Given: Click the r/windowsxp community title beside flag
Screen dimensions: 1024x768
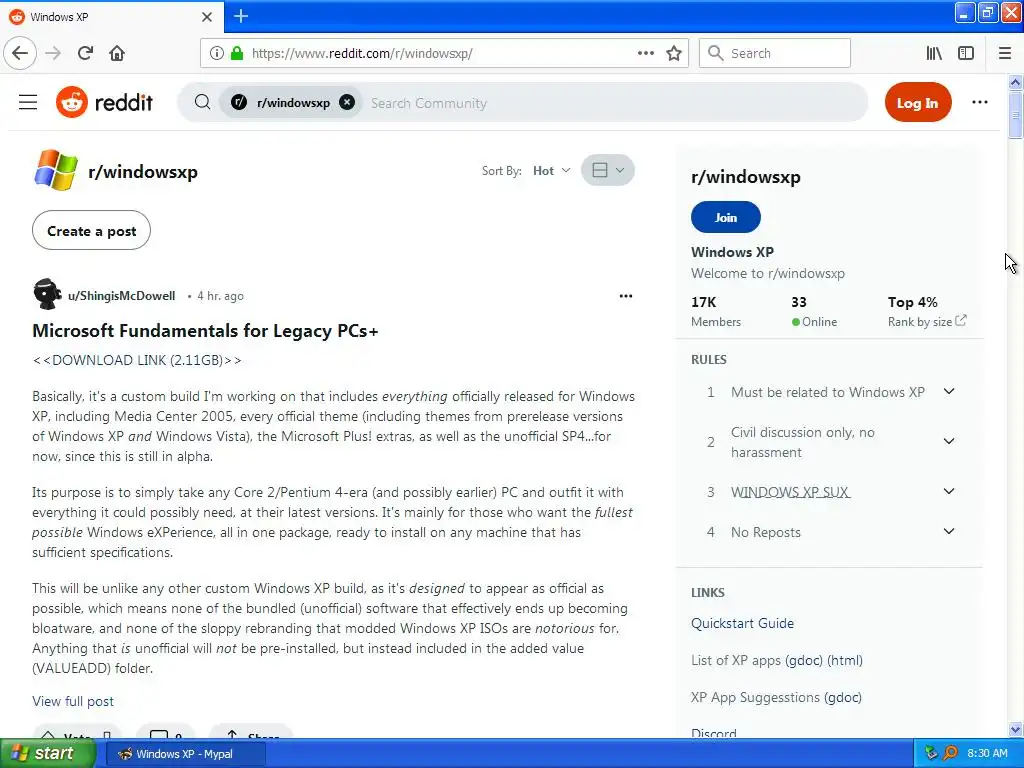Looking at the screenshot, I should tap(142, 171).
